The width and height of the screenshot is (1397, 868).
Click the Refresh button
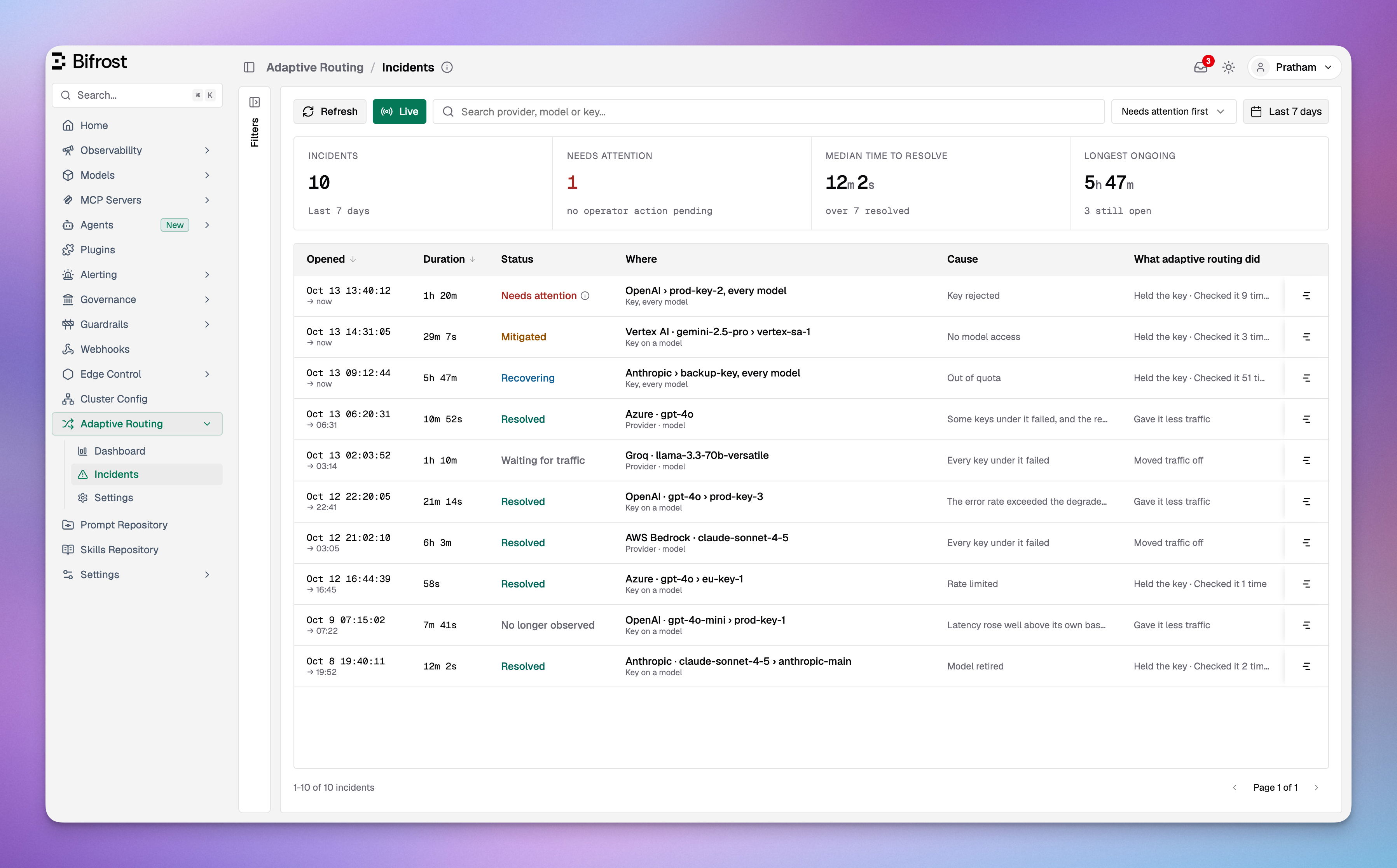click(x=330, y=112)
